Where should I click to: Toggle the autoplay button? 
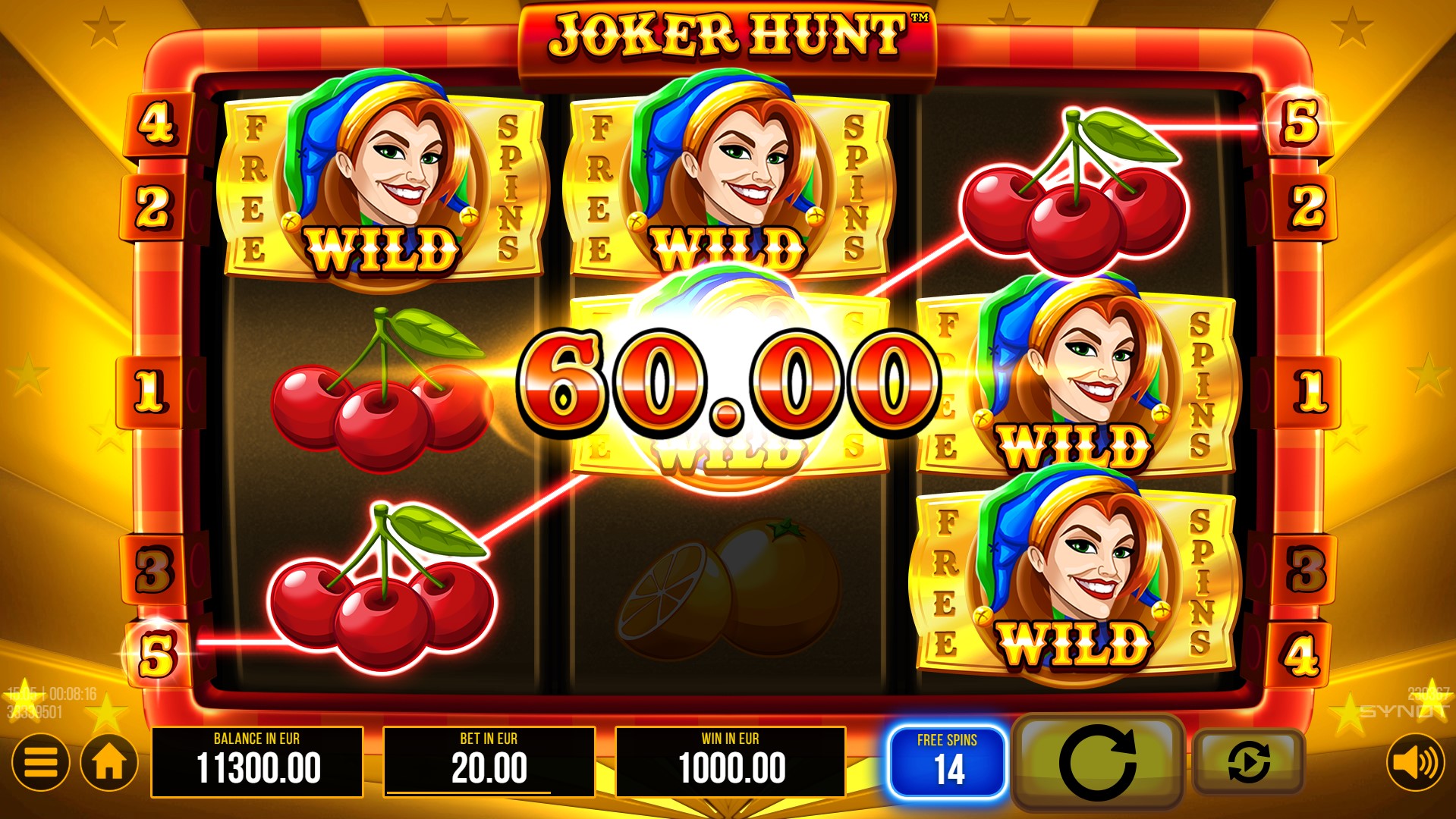tap(1249, 761)
